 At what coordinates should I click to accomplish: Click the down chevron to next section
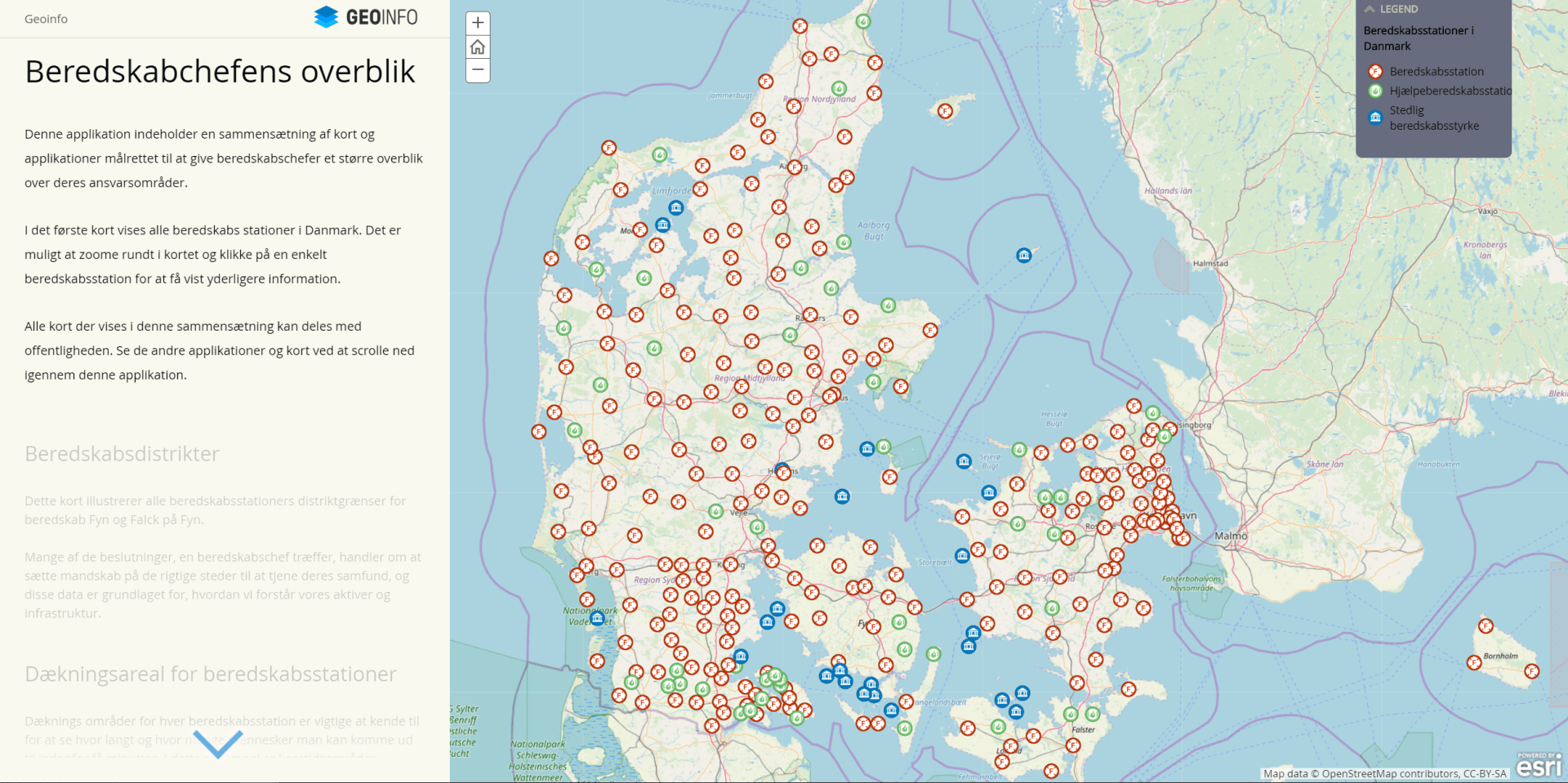(218, 743)
